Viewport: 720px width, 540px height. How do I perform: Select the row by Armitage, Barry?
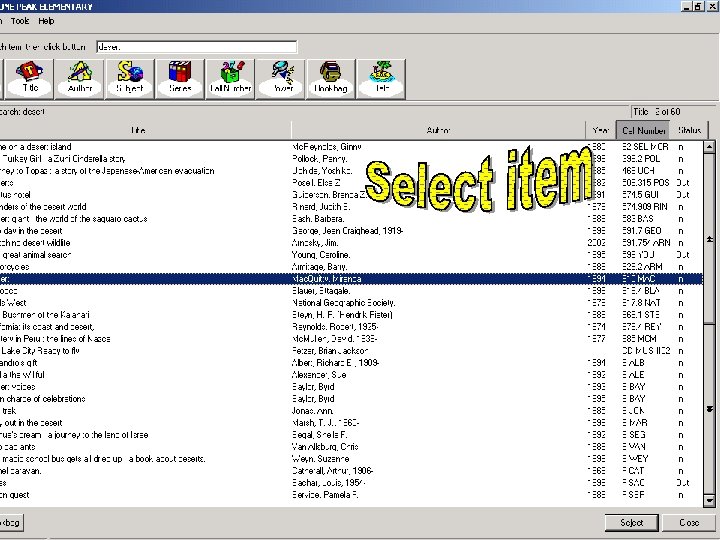tap(351, 267)
